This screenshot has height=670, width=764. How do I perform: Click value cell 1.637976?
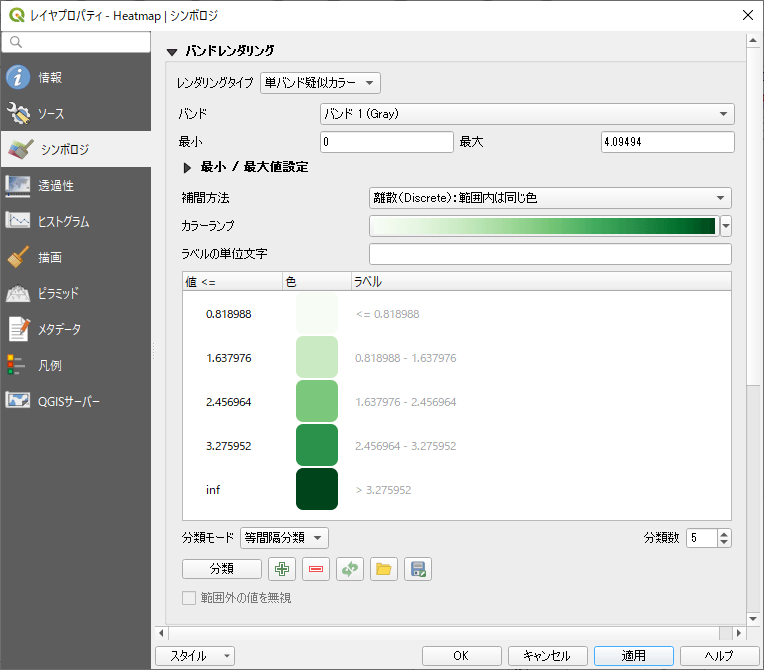click(229, 358)
